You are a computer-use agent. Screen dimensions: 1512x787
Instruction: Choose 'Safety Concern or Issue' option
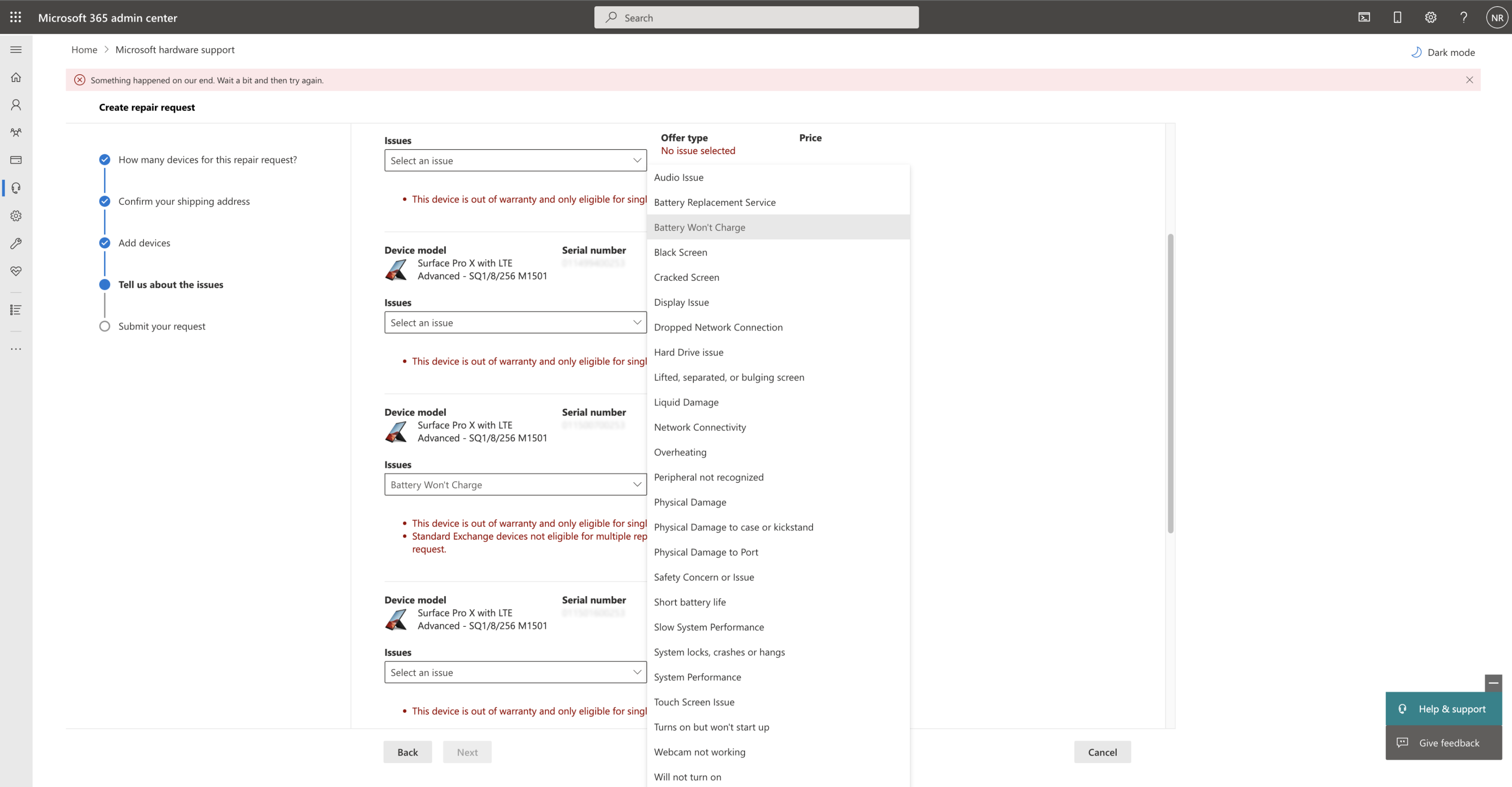(778, 577)
